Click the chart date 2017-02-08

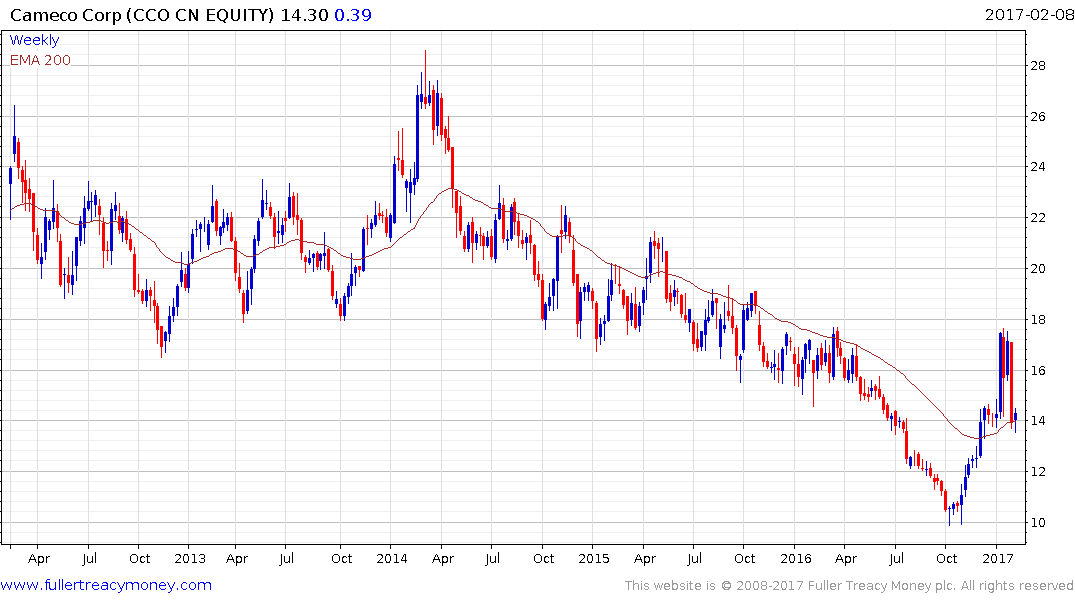point(1029,14)
